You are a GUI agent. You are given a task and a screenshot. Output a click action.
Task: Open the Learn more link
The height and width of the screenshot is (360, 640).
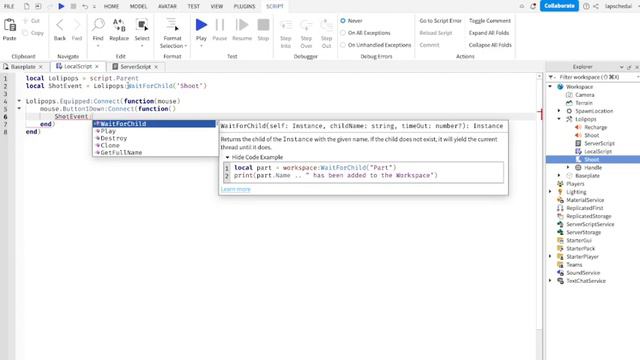(x=236, y=189)
